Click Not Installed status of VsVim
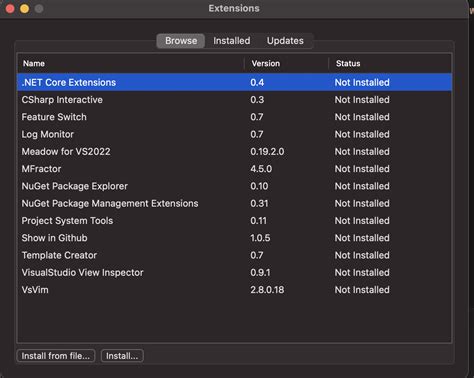 click(362, 290)
